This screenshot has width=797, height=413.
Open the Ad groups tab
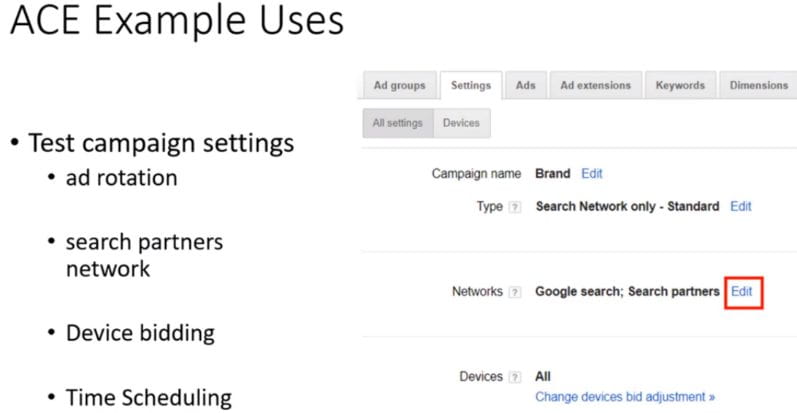[x=400, y=85]
